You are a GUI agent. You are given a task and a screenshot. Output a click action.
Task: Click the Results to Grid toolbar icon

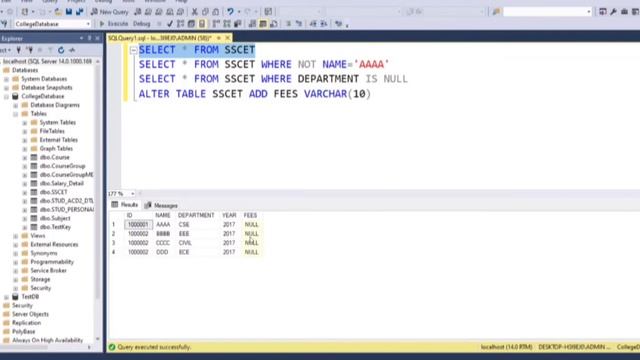263,24
